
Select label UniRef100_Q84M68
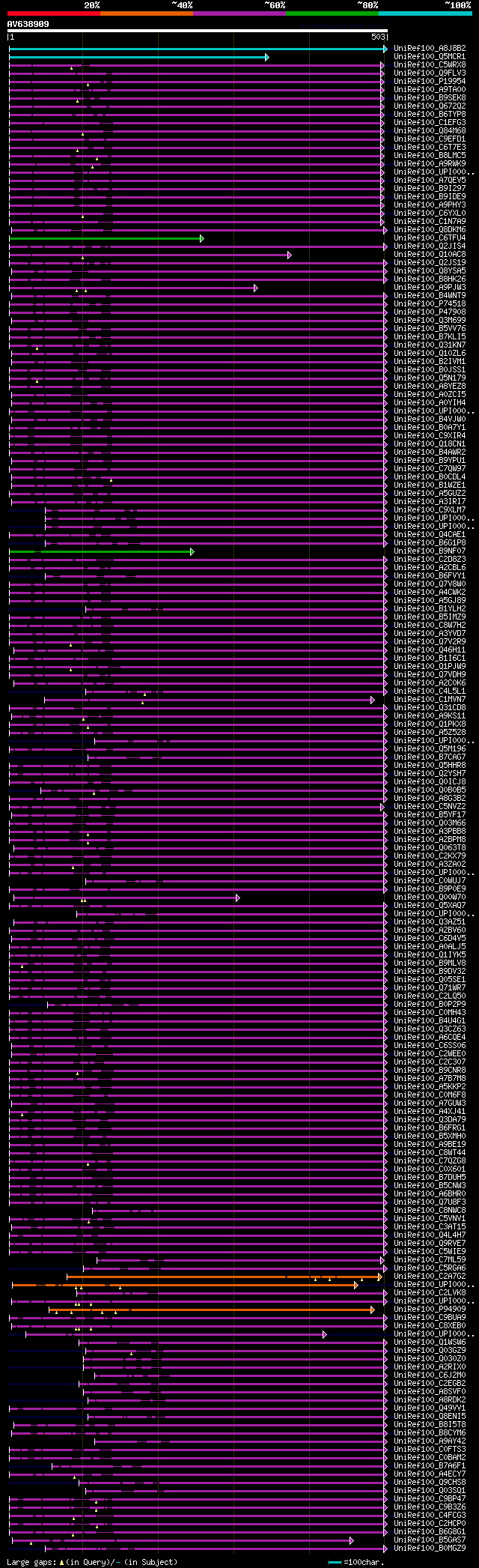[x=430, y=131]
